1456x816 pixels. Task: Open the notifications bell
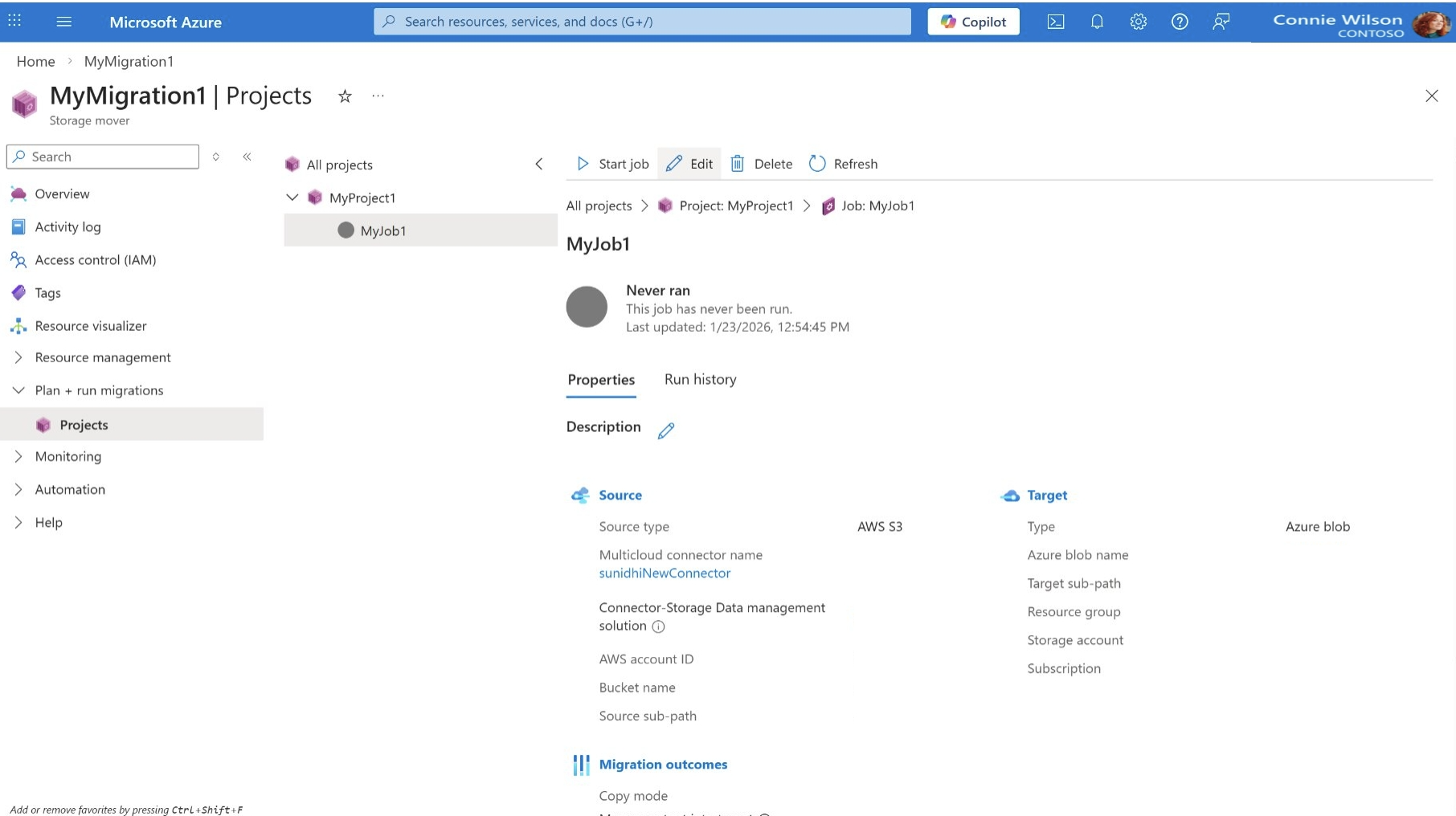click(x=1097, y=22)
